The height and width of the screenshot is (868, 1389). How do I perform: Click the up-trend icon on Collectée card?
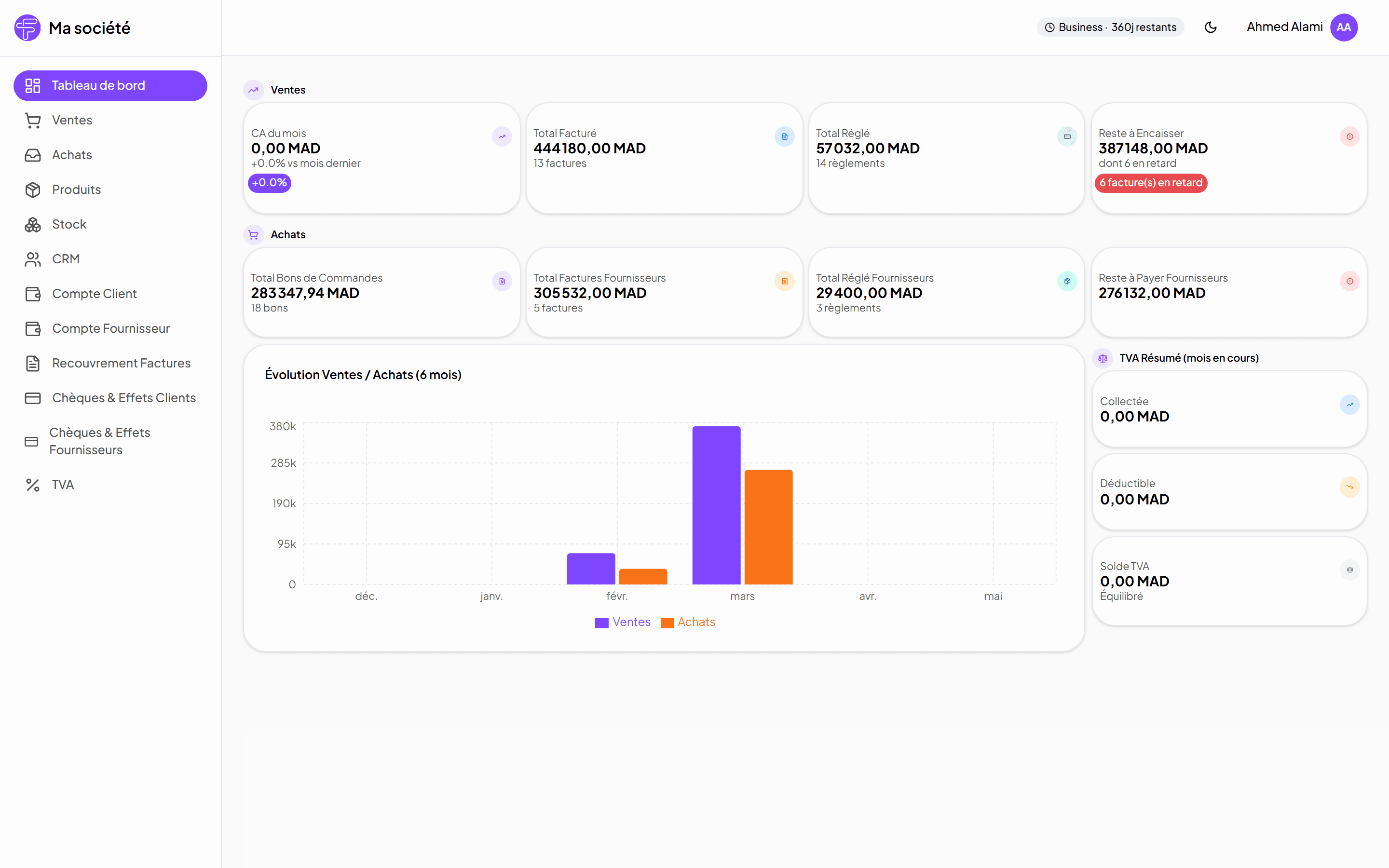point(1350,405)
